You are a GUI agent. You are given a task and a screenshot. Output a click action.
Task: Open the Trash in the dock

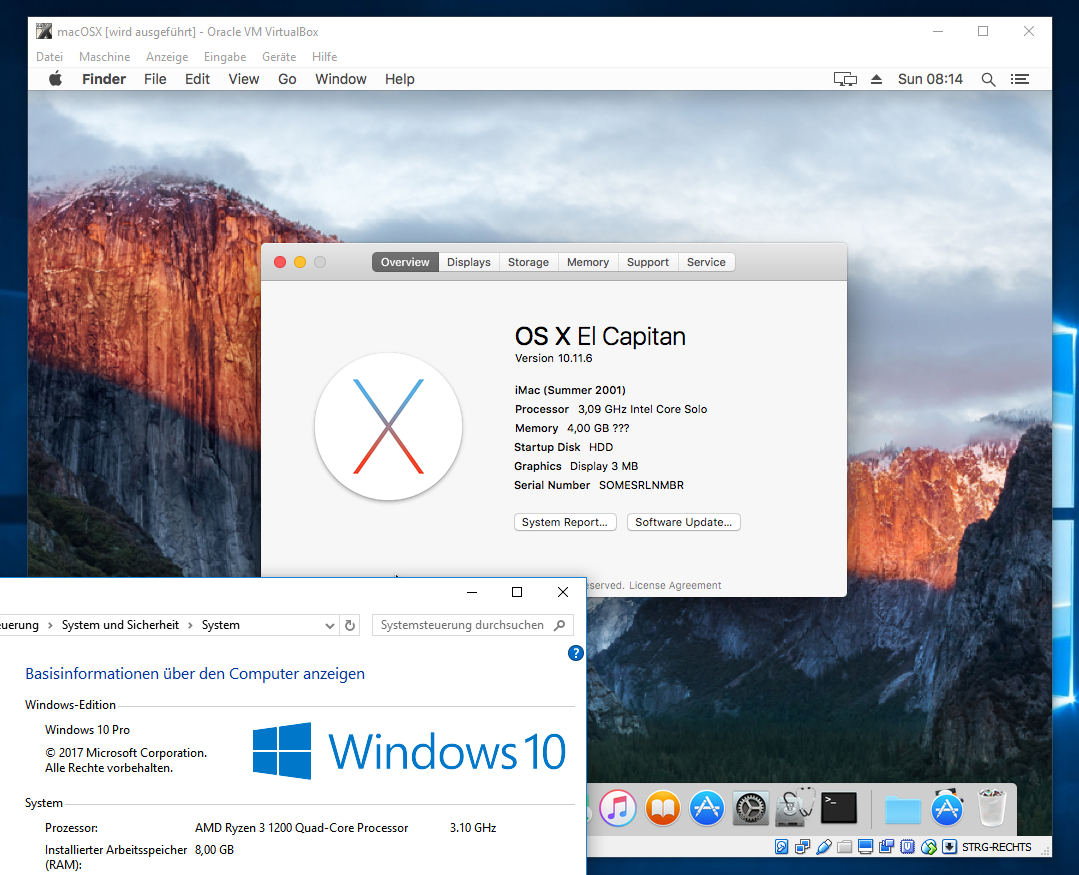(991, 807)
